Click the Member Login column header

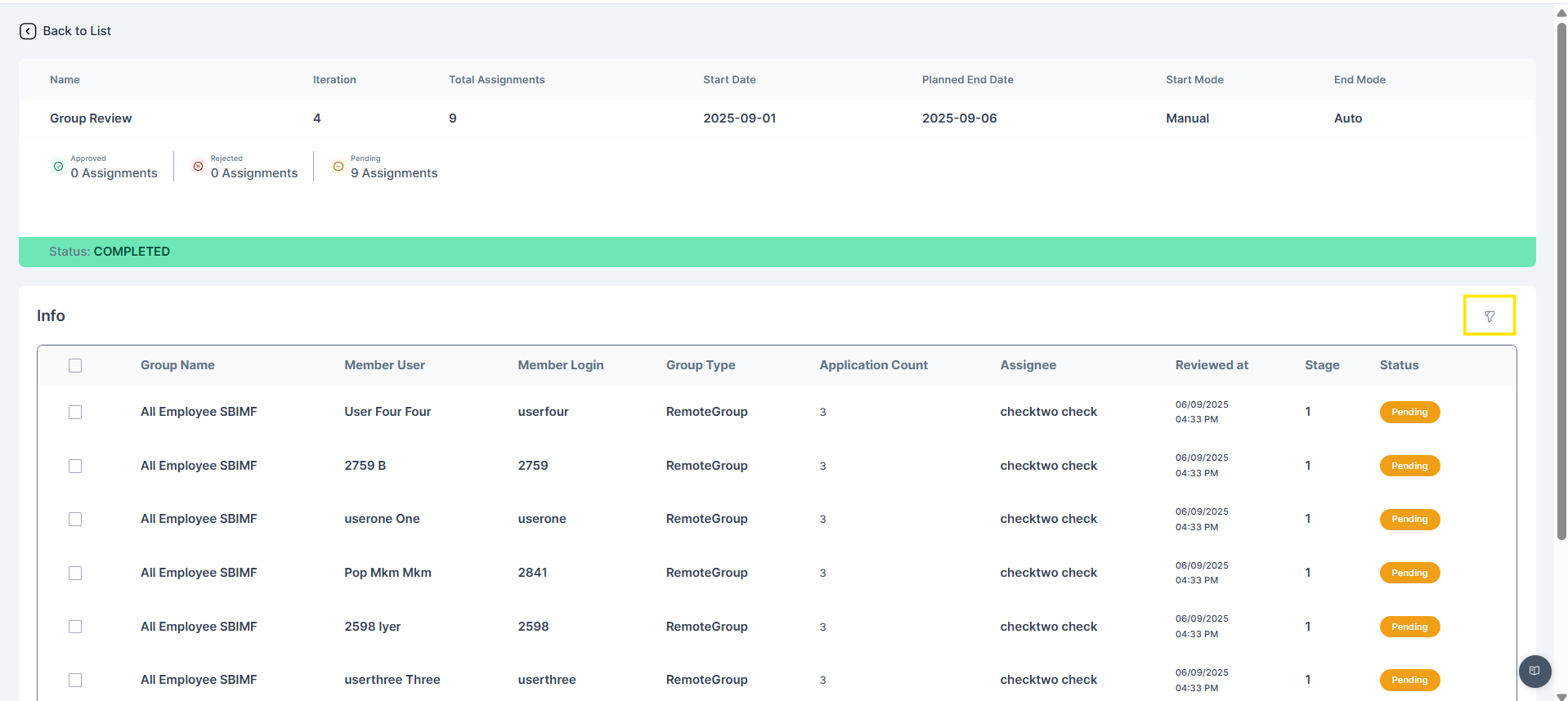[561, 365]
